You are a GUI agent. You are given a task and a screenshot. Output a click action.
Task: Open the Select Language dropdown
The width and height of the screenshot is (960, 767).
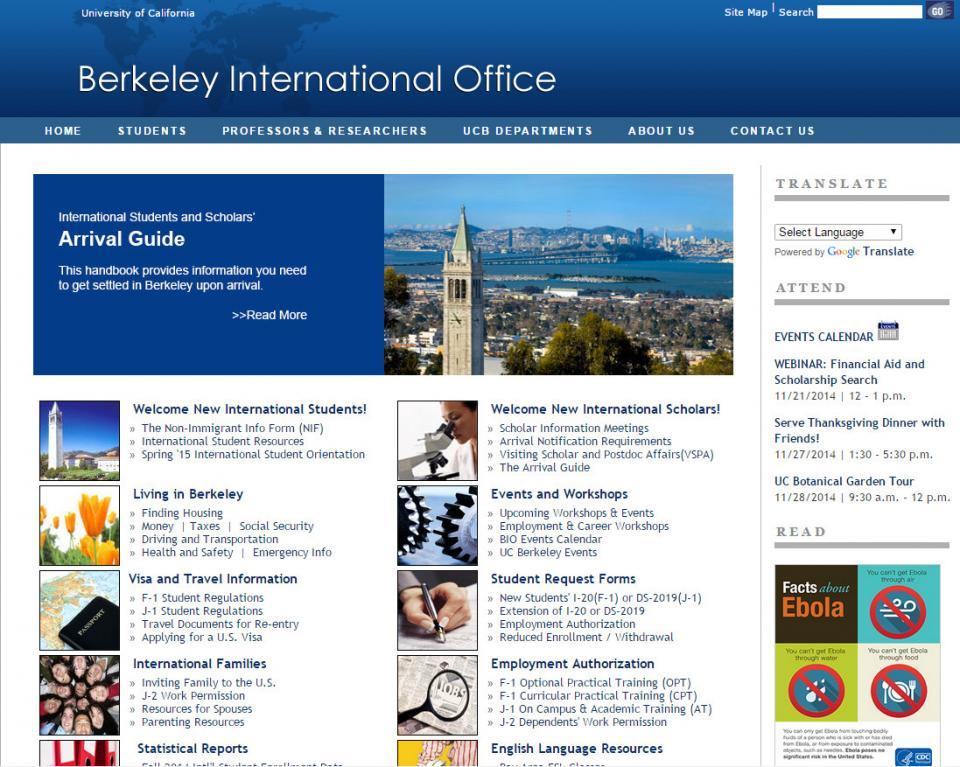point(838,232)
